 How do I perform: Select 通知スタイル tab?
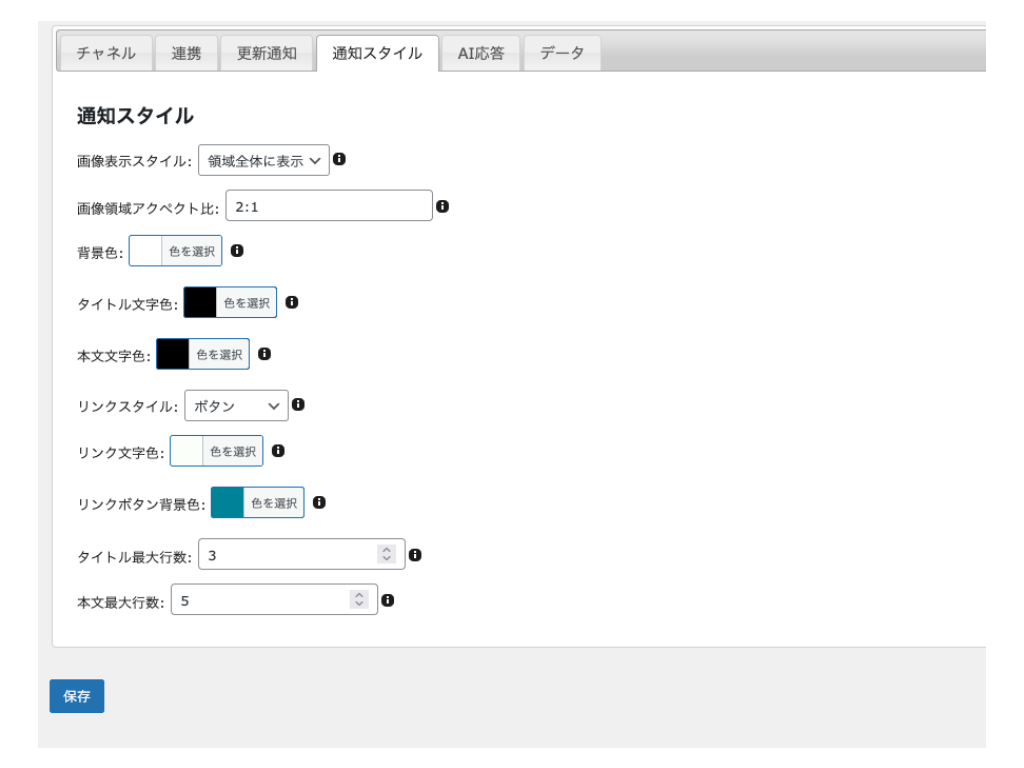pyautogui.click(x=377, y=54)
